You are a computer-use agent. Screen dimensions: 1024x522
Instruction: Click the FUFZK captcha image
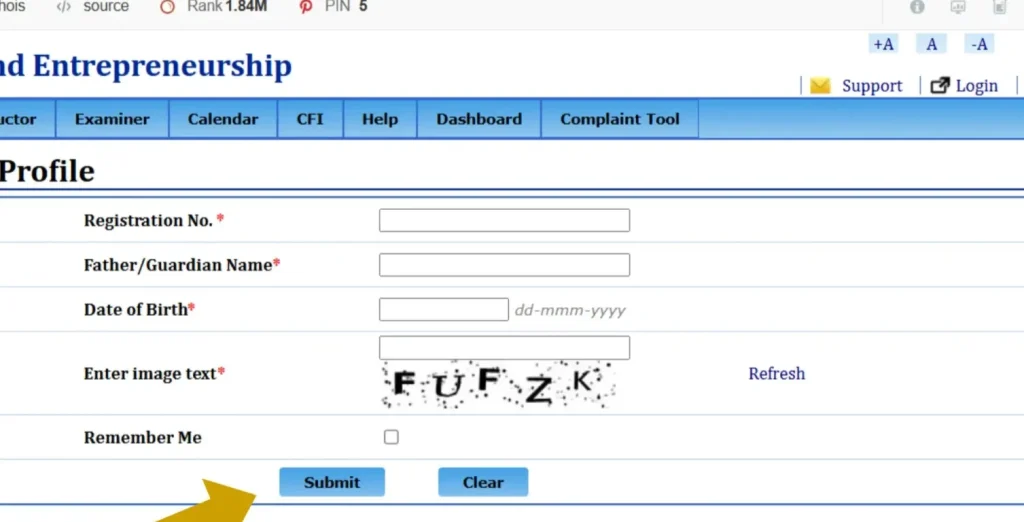498,385
